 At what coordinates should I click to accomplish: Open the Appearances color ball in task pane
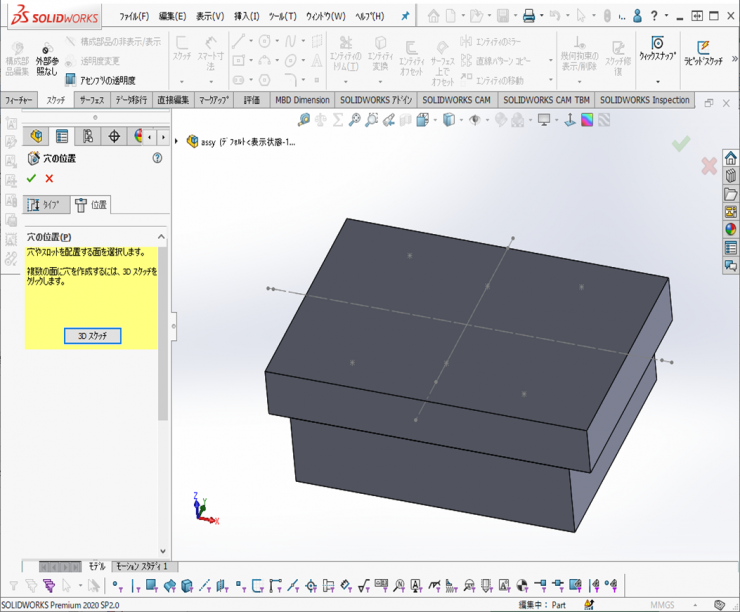click(731, 229)
